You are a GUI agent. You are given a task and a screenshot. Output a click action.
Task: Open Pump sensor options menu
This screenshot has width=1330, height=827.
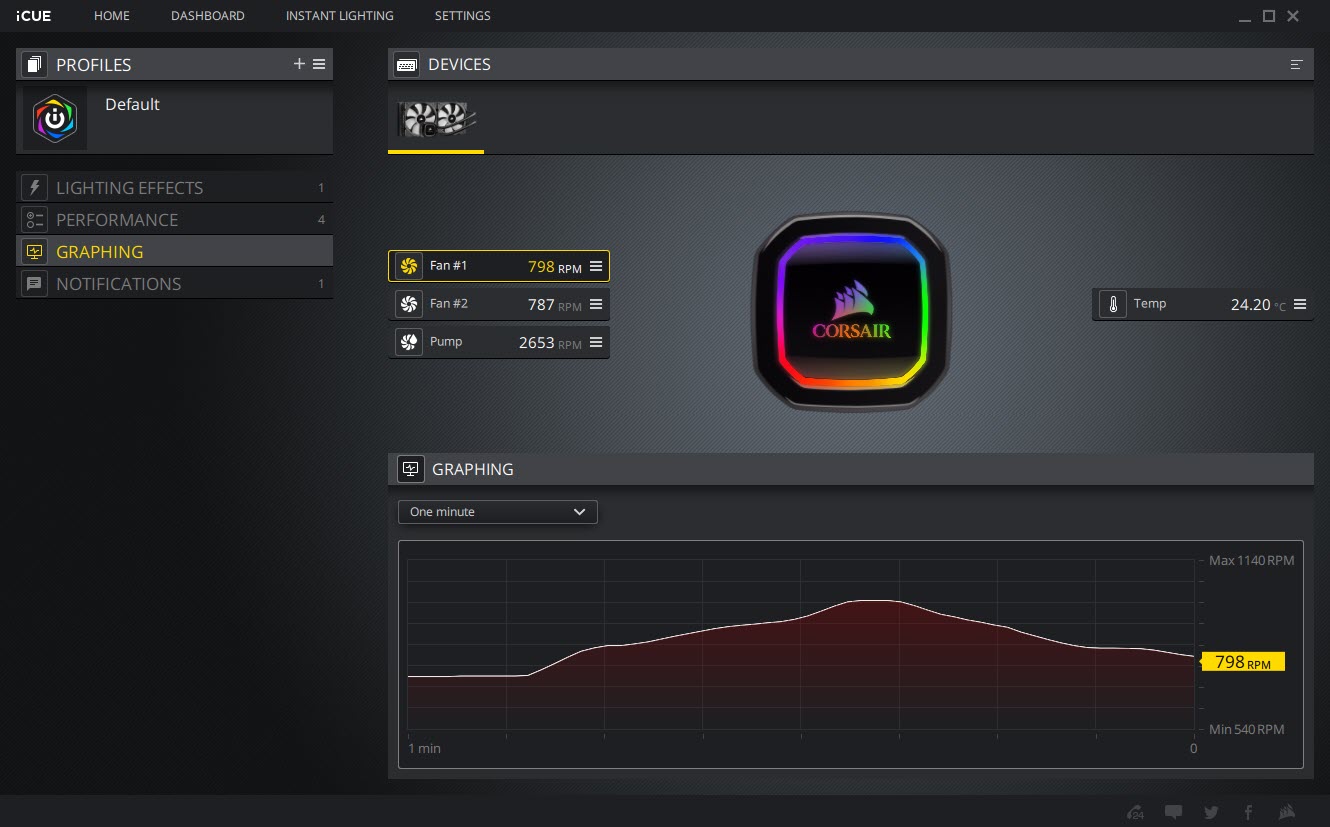596,342
